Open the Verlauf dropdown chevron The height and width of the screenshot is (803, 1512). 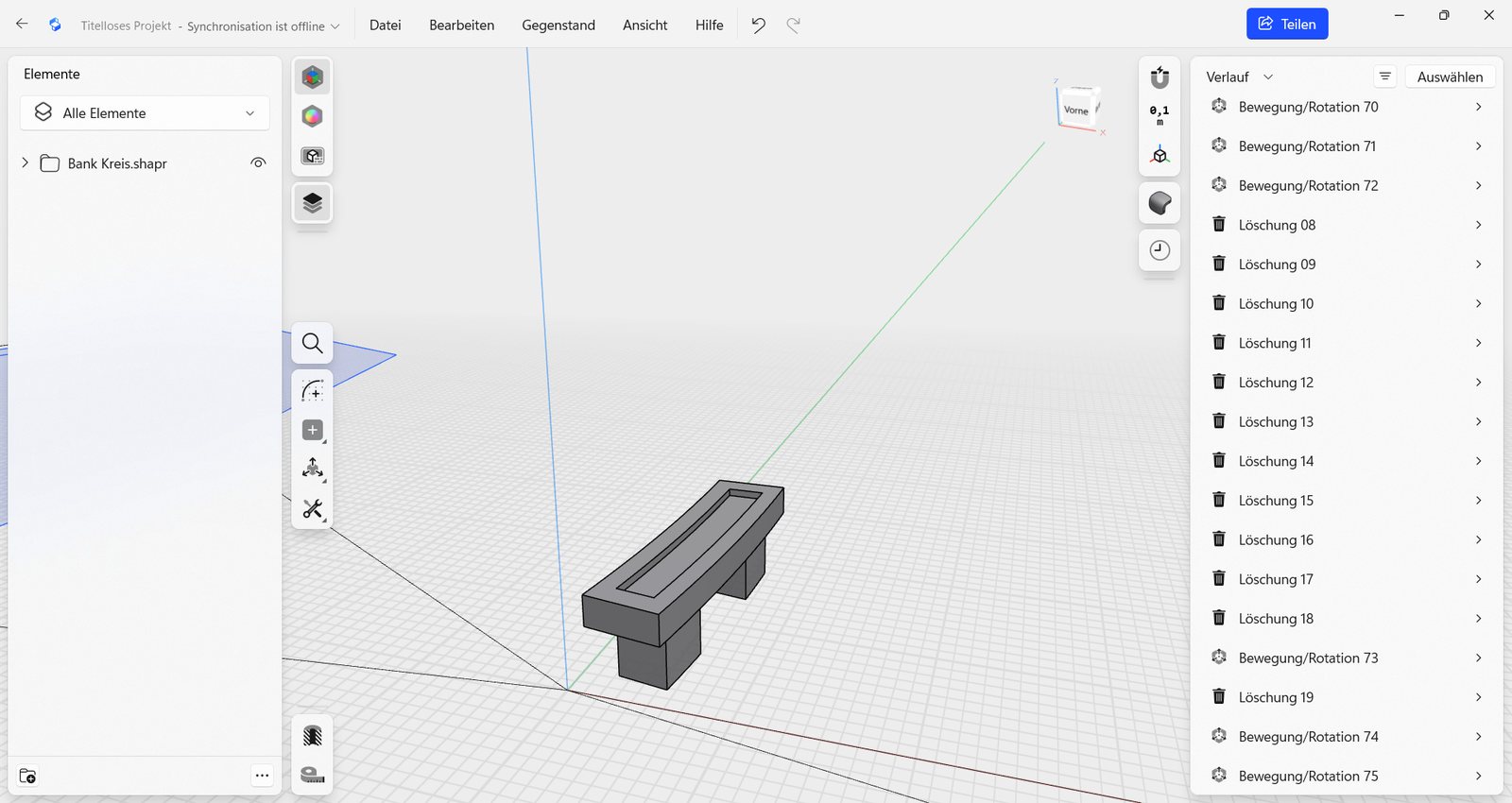(x=1268, y=77)
